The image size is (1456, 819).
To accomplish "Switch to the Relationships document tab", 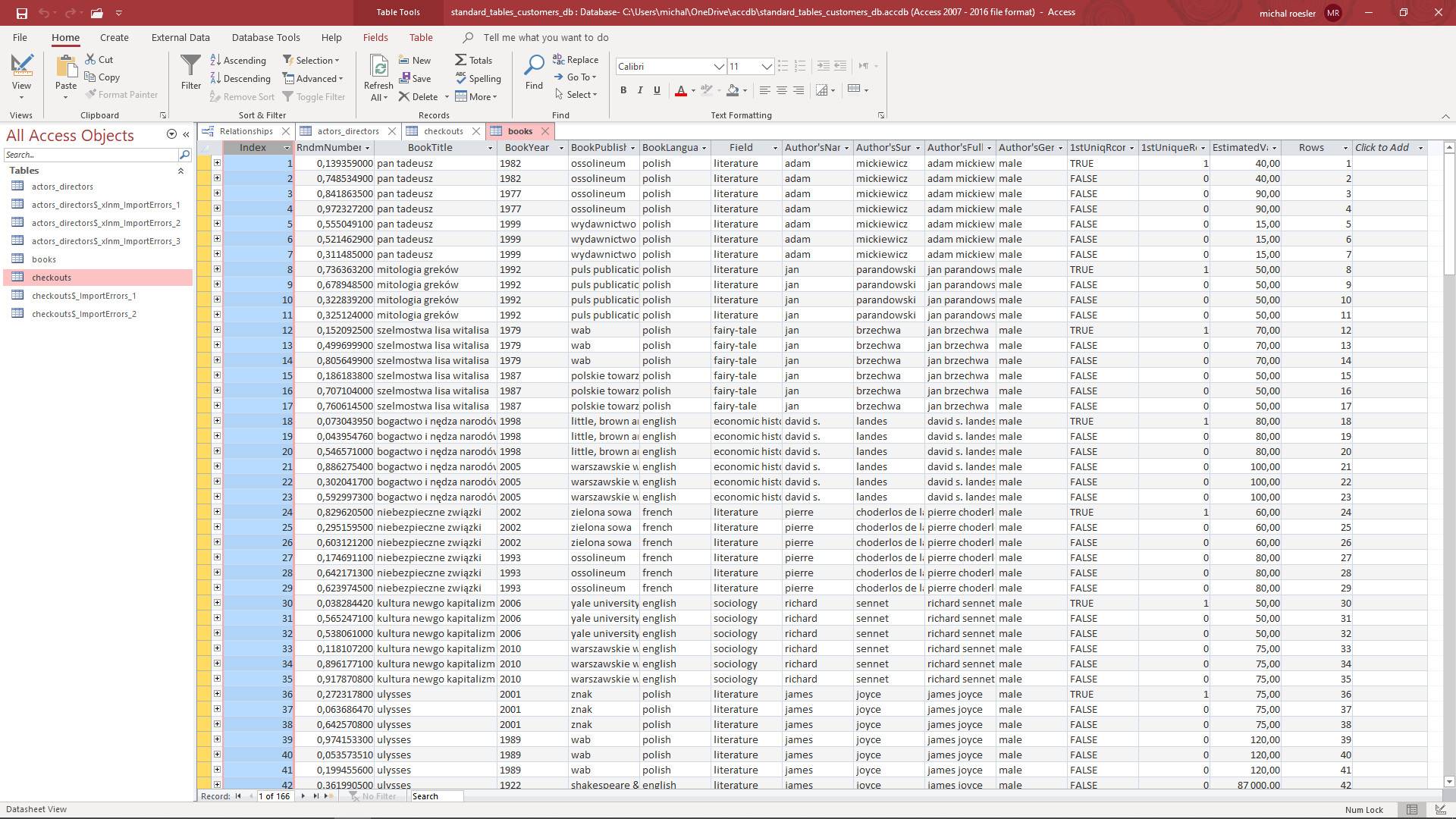I will (246, 131).
